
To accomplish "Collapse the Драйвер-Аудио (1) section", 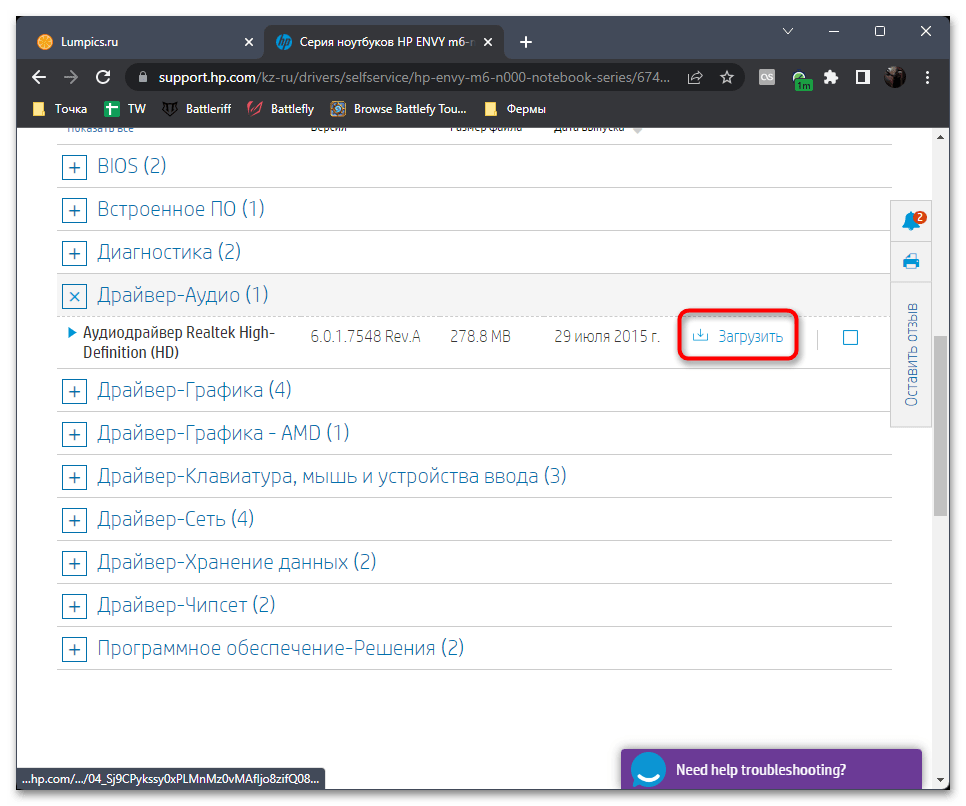I will pyautogui.click(x=74, y=296).
